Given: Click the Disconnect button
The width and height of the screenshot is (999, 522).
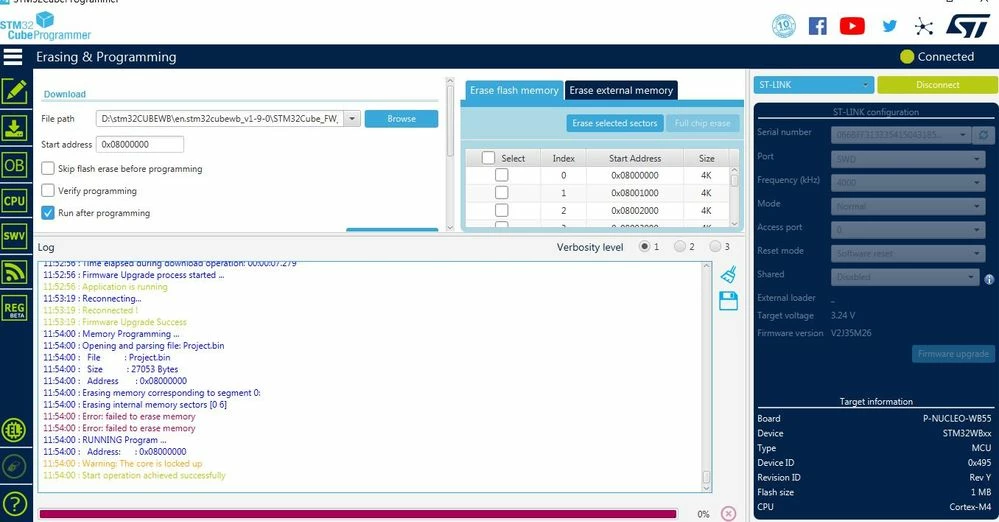Looking at the screenshot, I should [938, 85].
